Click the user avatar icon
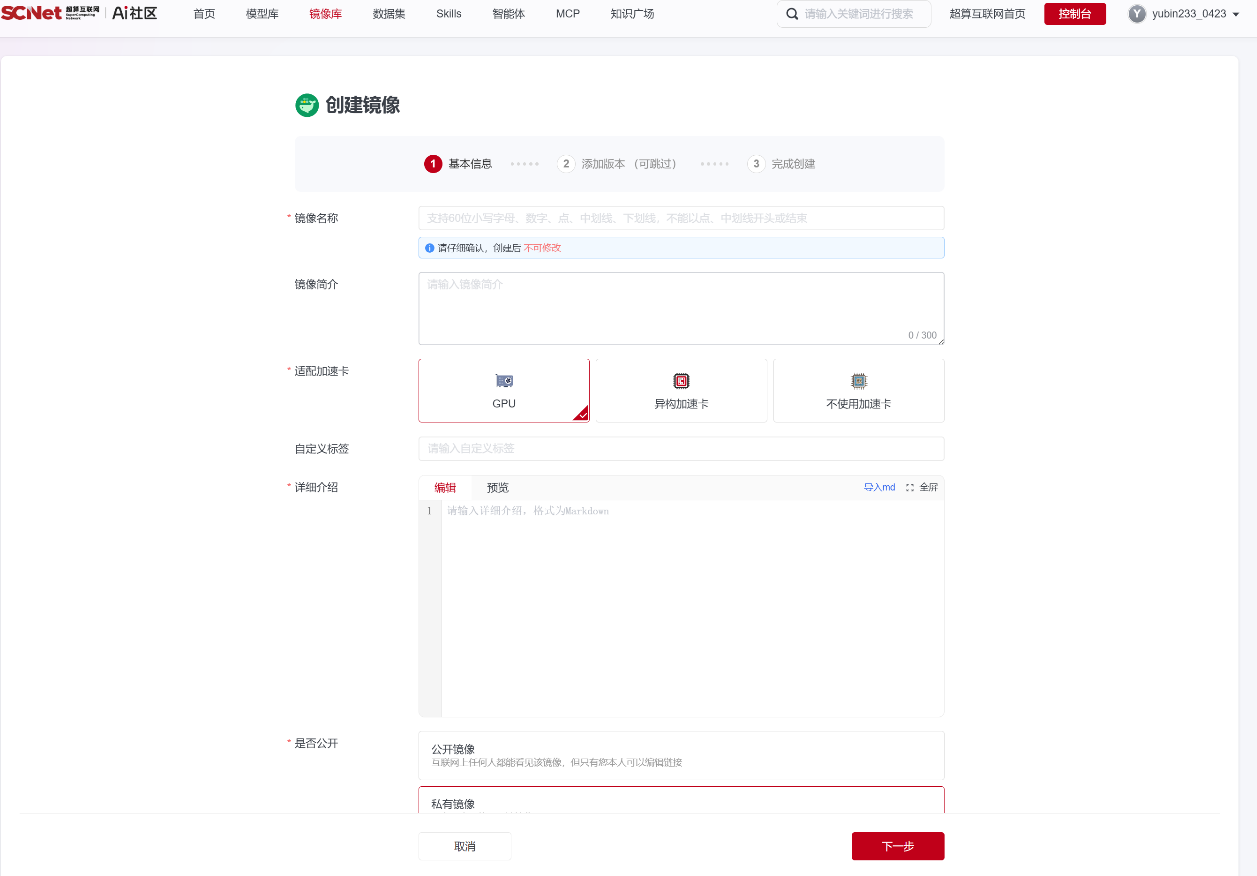This screenshot has height=876, width=1257. point(1137,14)
